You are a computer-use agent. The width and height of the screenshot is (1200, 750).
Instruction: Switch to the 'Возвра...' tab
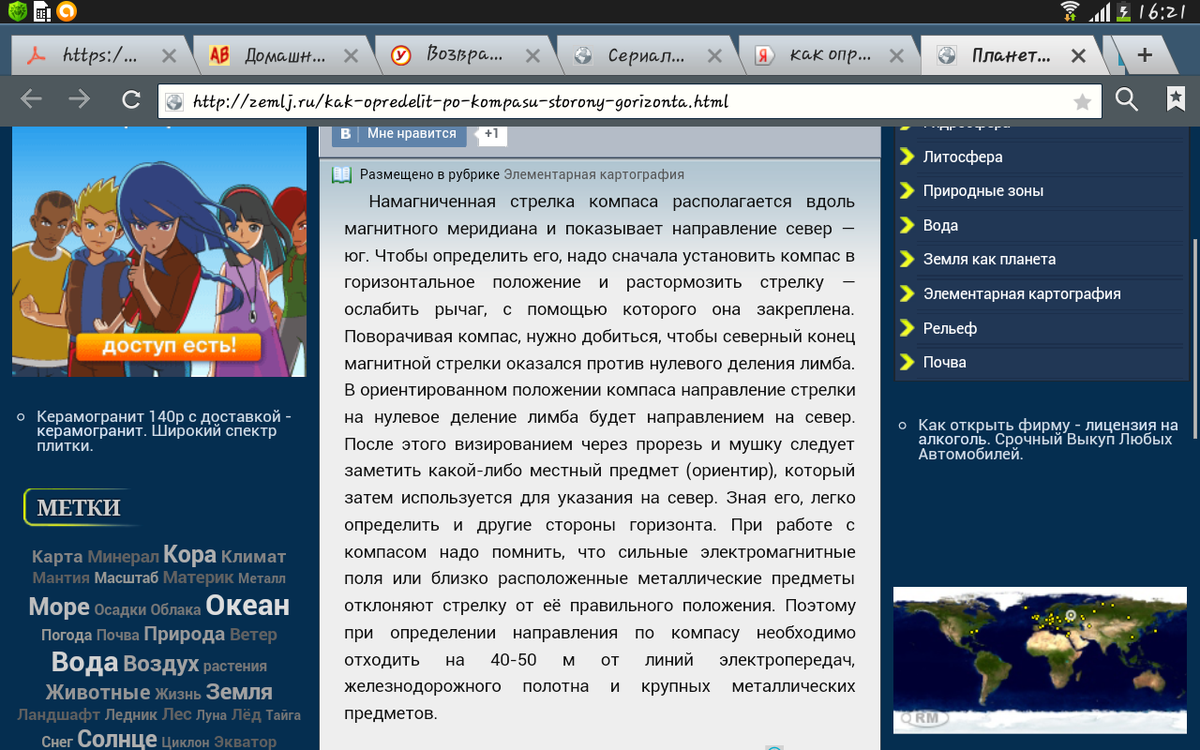click(464, 56)
